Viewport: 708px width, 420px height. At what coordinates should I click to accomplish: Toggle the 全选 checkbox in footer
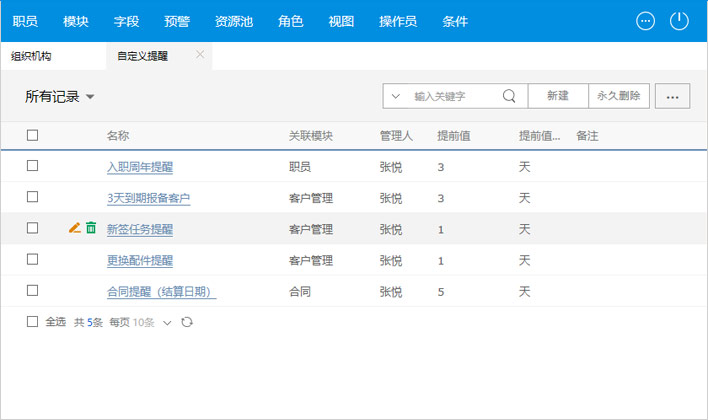(x=33, y=322)
